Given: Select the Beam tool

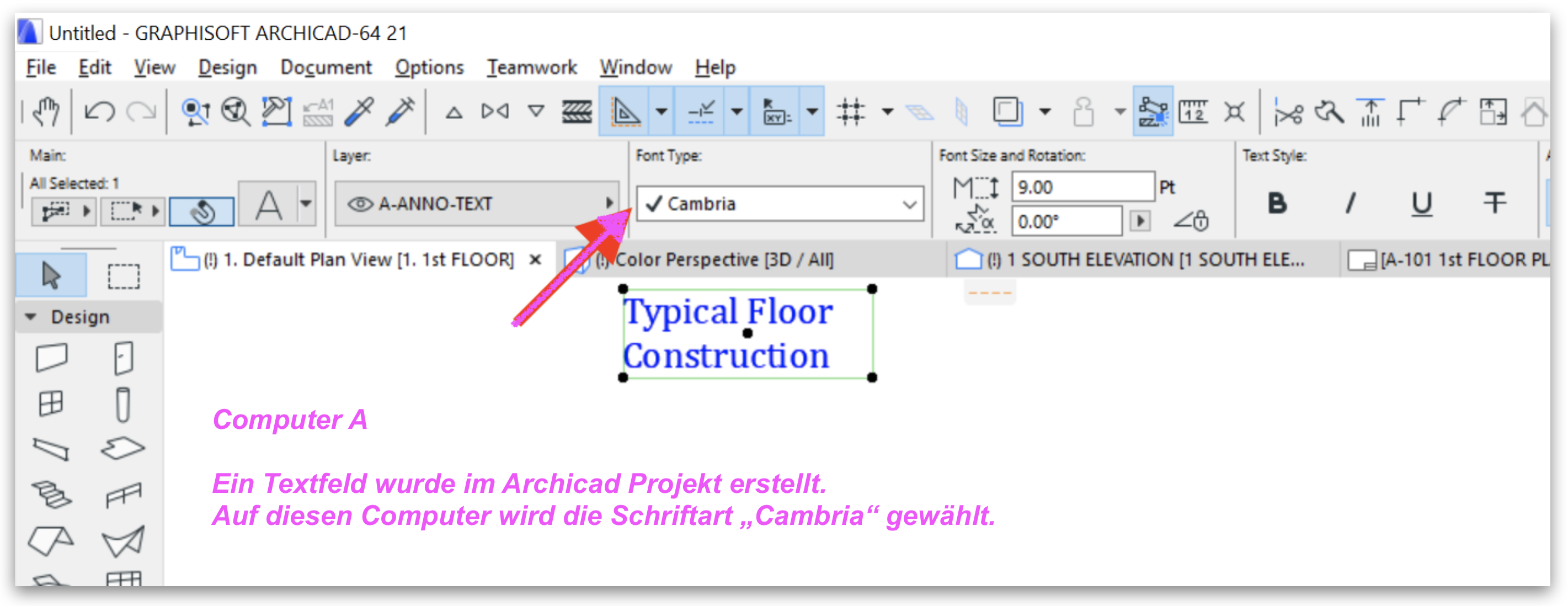Looking at the screenshot, I should click(51, 450).
